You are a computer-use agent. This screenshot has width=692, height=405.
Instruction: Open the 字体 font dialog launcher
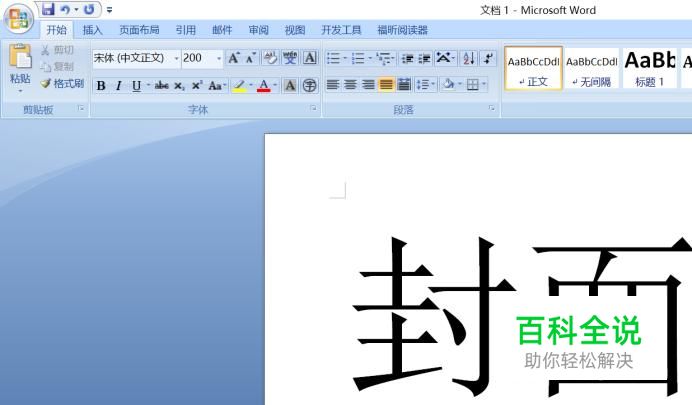(313, 108)
